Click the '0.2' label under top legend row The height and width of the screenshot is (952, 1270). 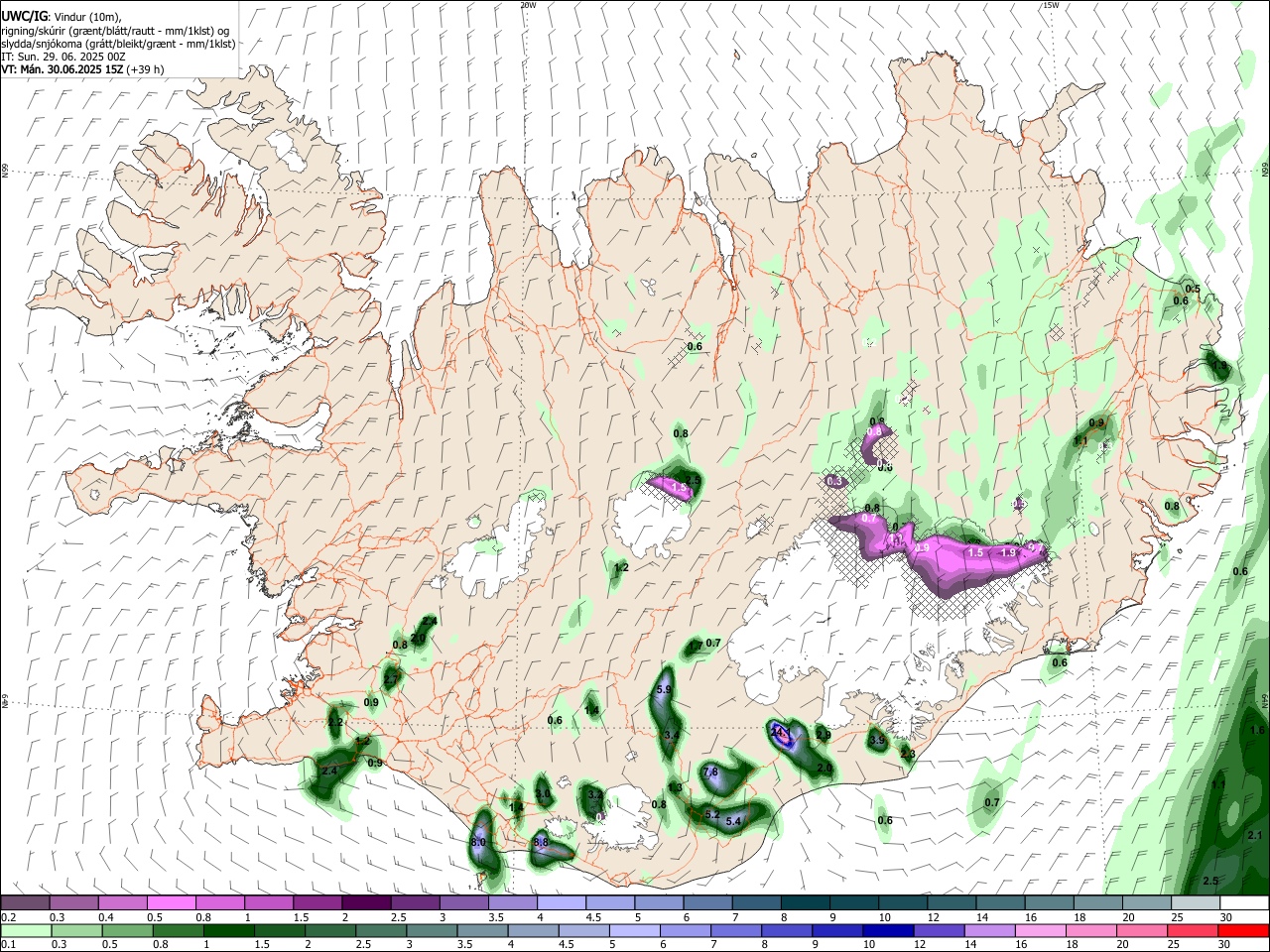(8, 917)
